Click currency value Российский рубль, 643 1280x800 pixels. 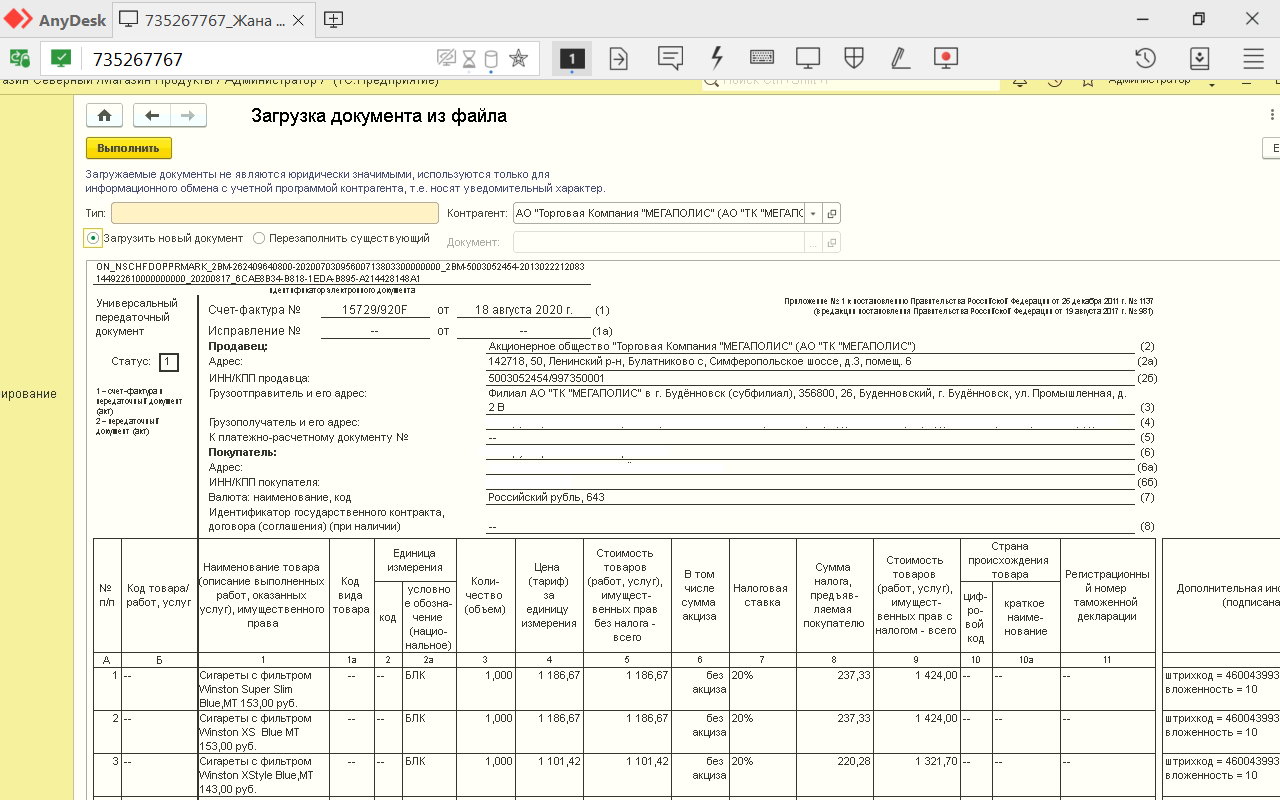[x=546, y=497]
